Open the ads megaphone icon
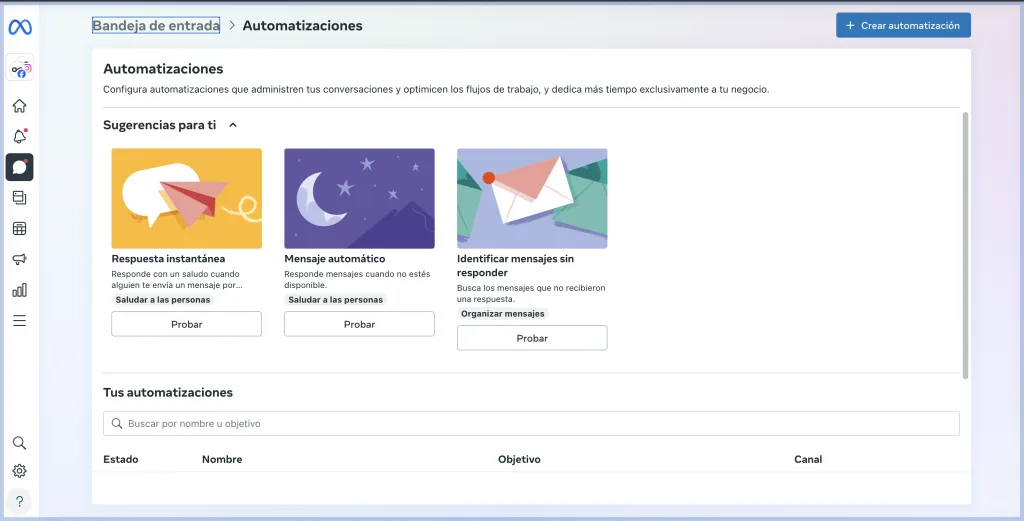This screenshot has width=1024, height=521. tap(20, 259)
